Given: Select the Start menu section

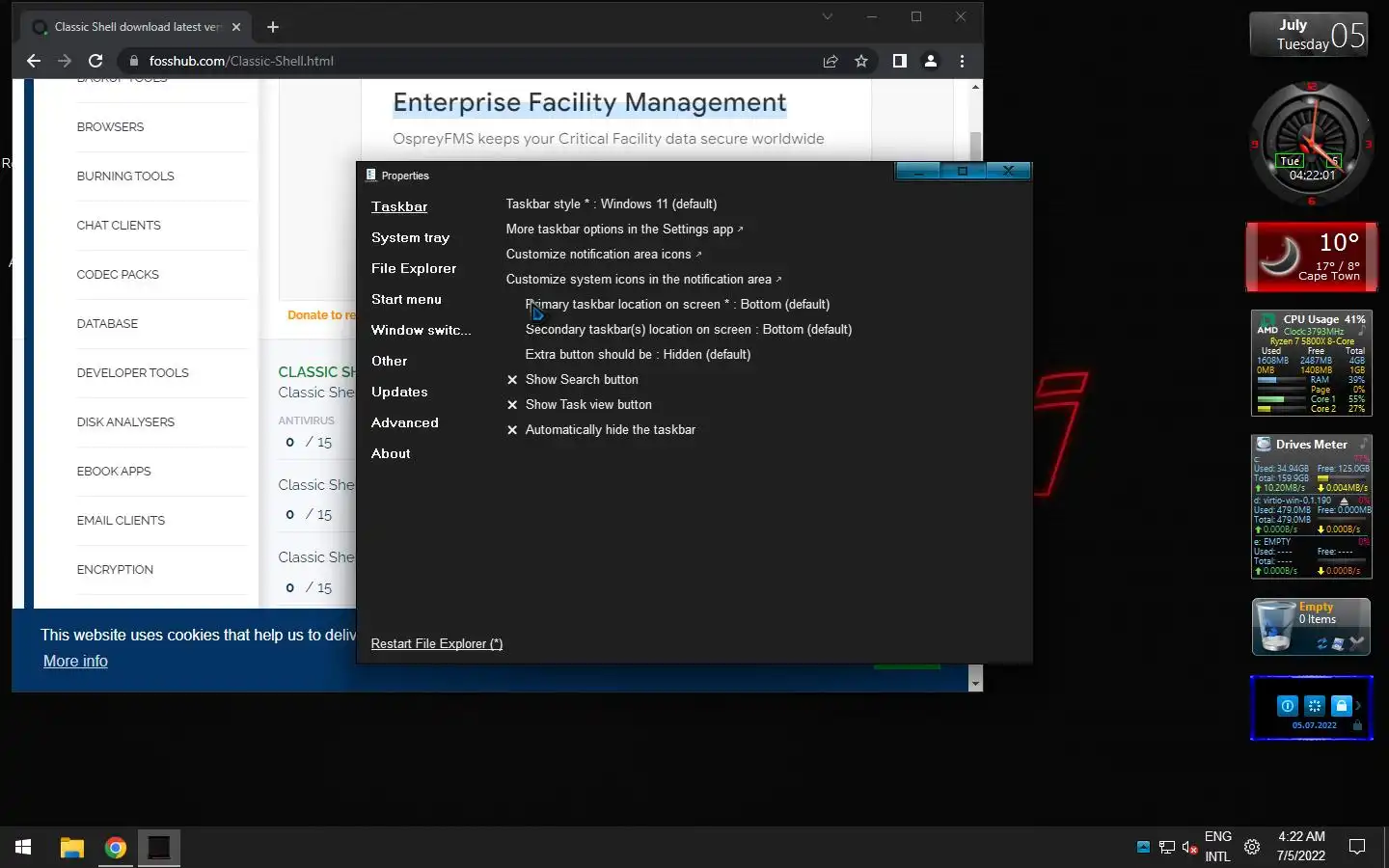Looking at the screenshot, I should tap(406, 299).
